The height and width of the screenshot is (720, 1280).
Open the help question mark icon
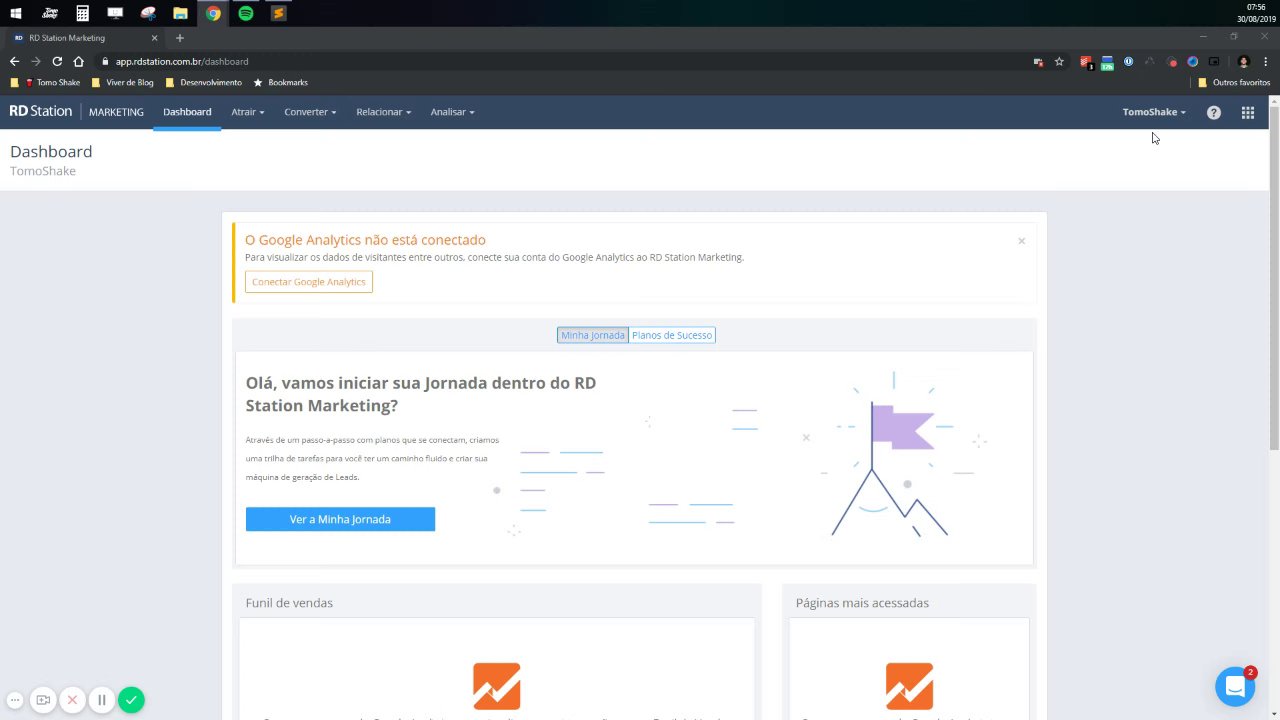coord(1214,113)
